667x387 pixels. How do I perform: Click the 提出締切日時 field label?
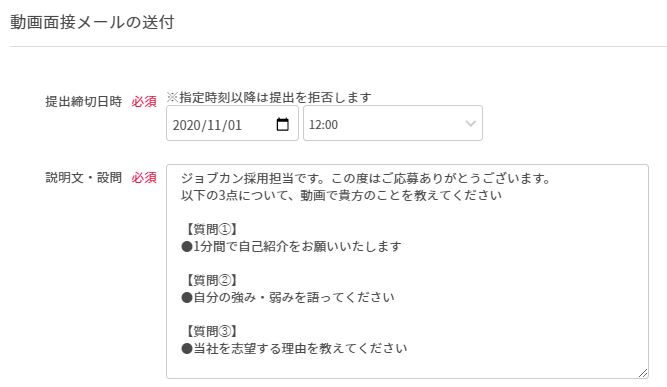pos(83,102)
